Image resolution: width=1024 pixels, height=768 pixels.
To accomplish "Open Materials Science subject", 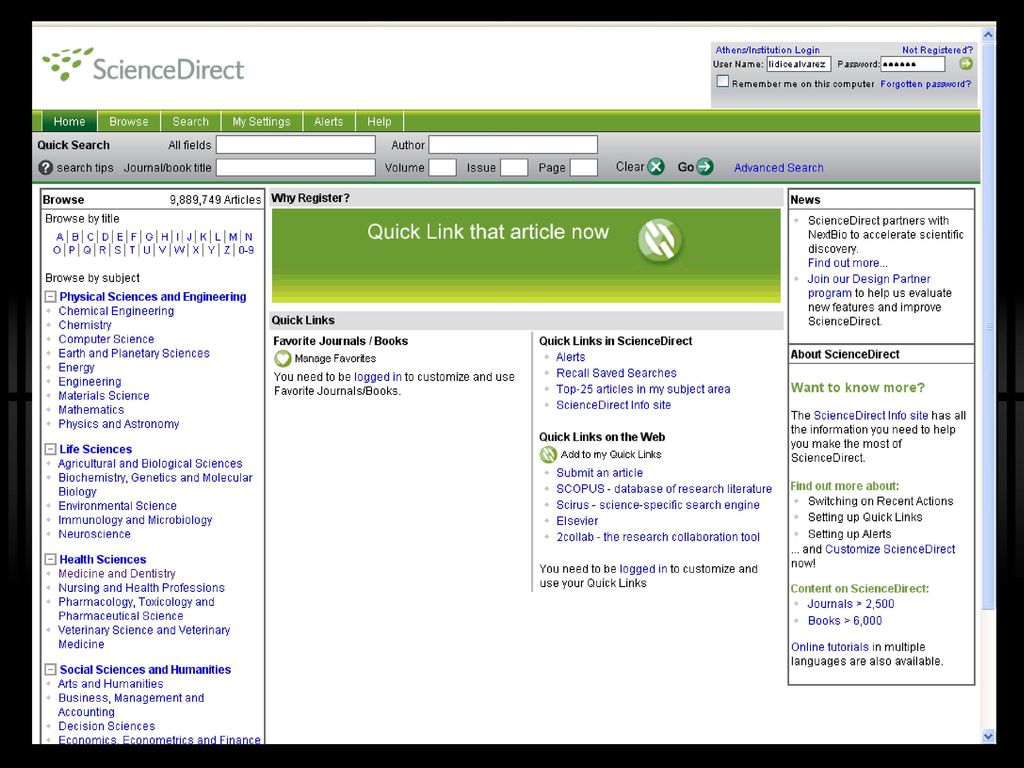I will (x=104, y=396).
